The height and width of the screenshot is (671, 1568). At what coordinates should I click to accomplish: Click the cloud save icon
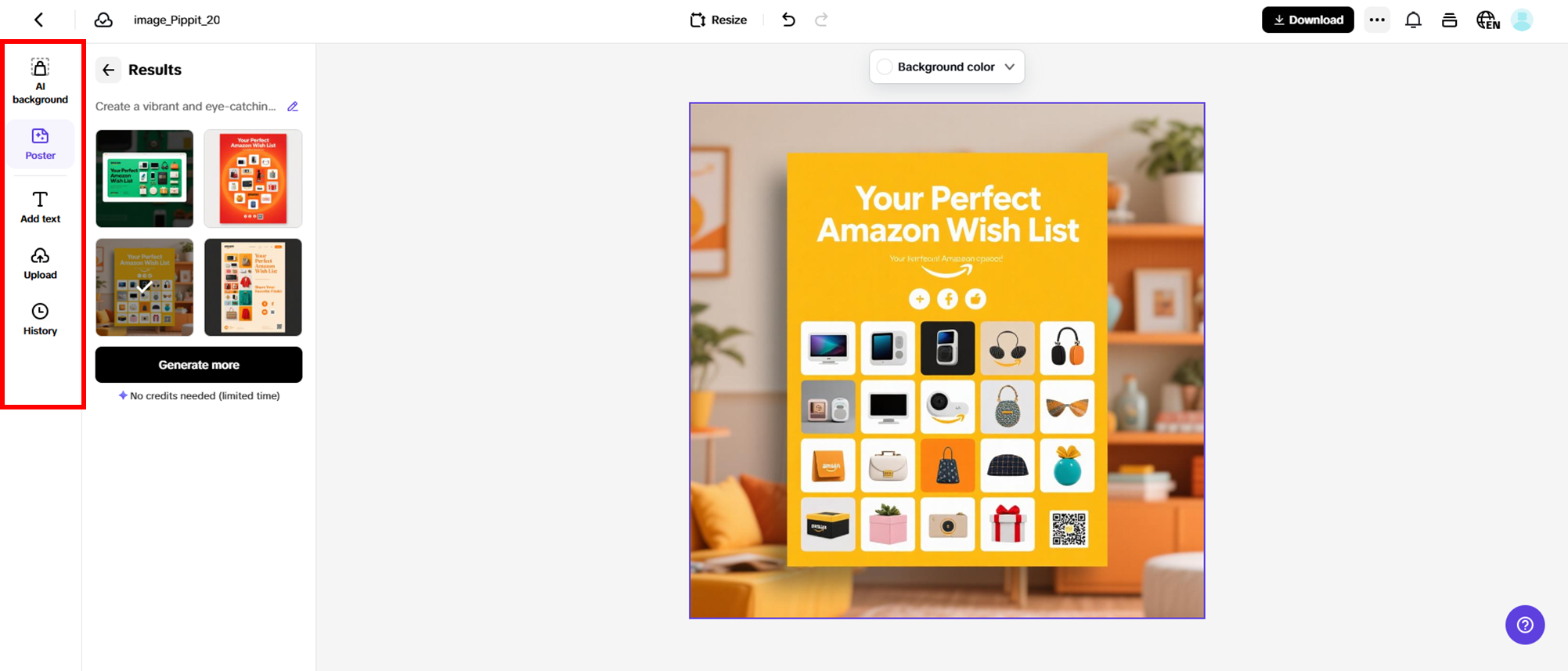pyautogui.click(x=103, y=20)
